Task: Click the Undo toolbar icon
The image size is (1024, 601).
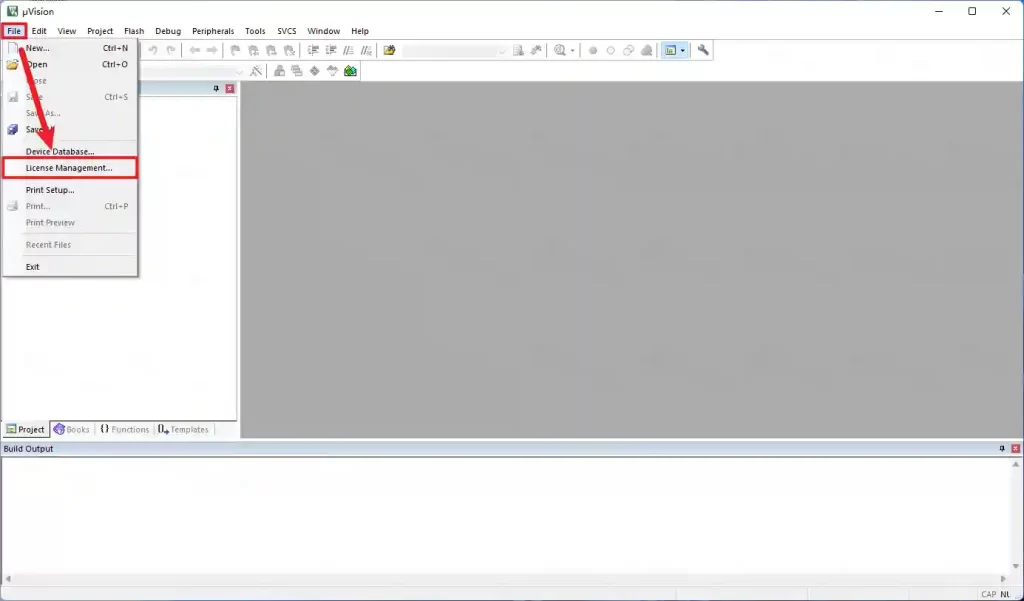Action: (x=153, y=50)
